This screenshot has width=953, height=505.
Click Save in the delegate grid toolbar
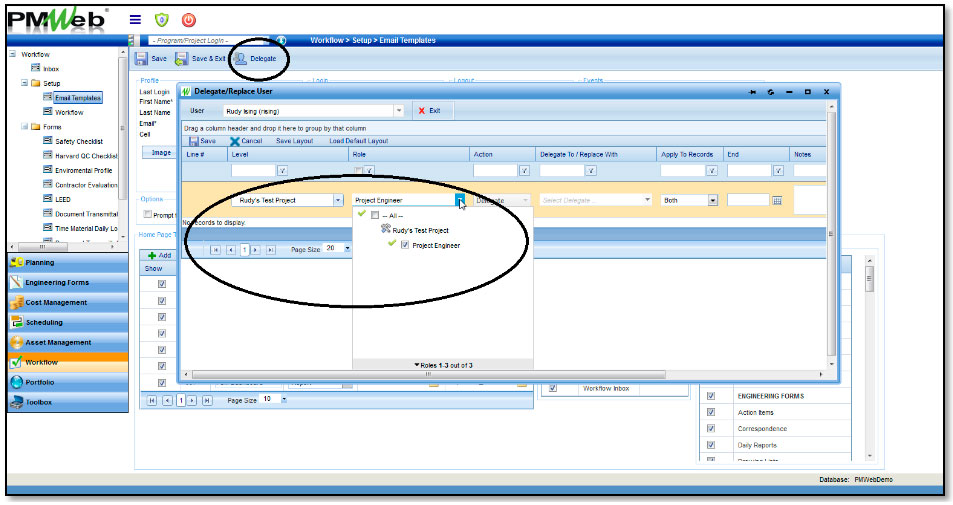(x=202, y=140)
